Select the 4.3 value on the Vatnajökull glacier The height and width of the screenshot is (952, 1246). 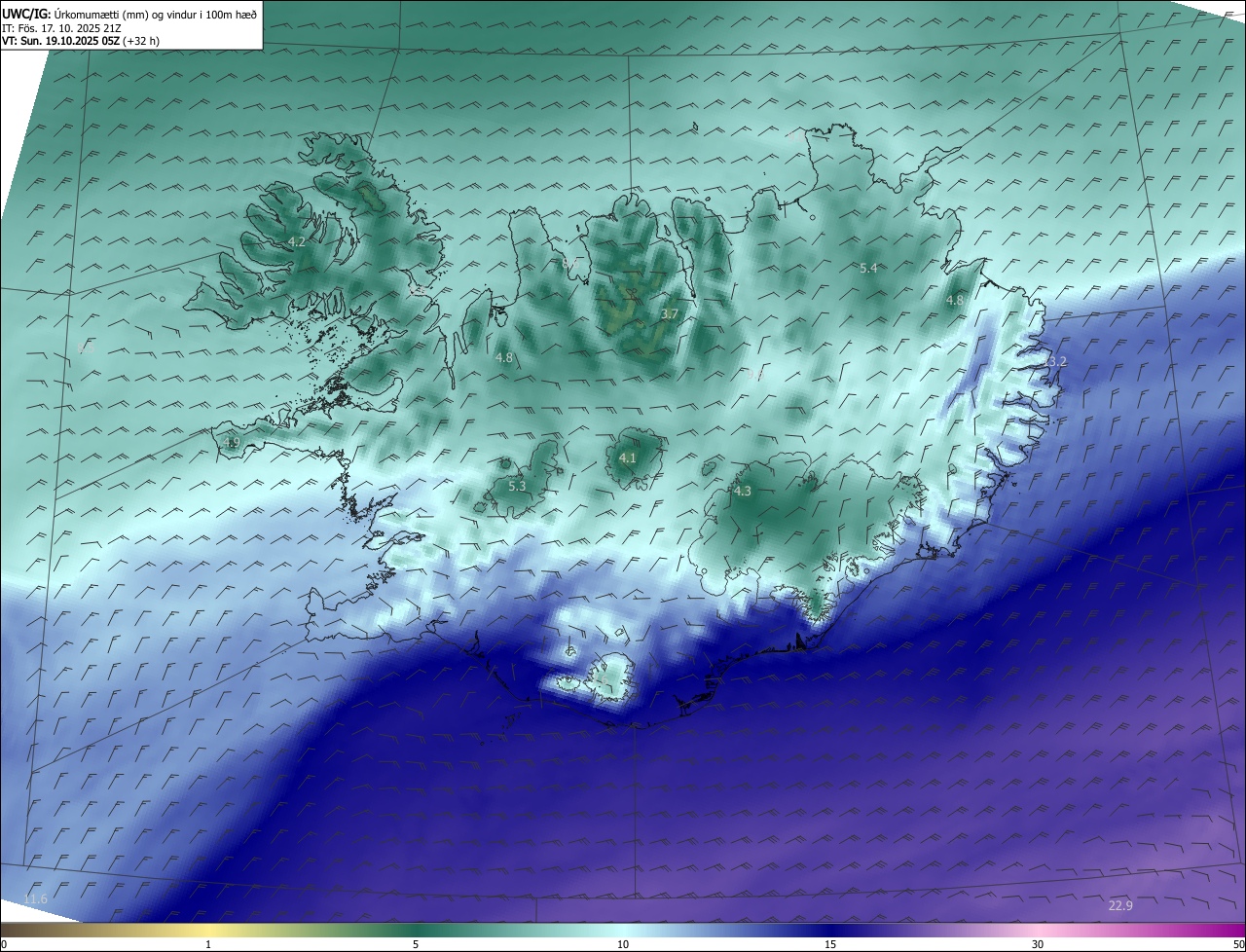(743, 492)
